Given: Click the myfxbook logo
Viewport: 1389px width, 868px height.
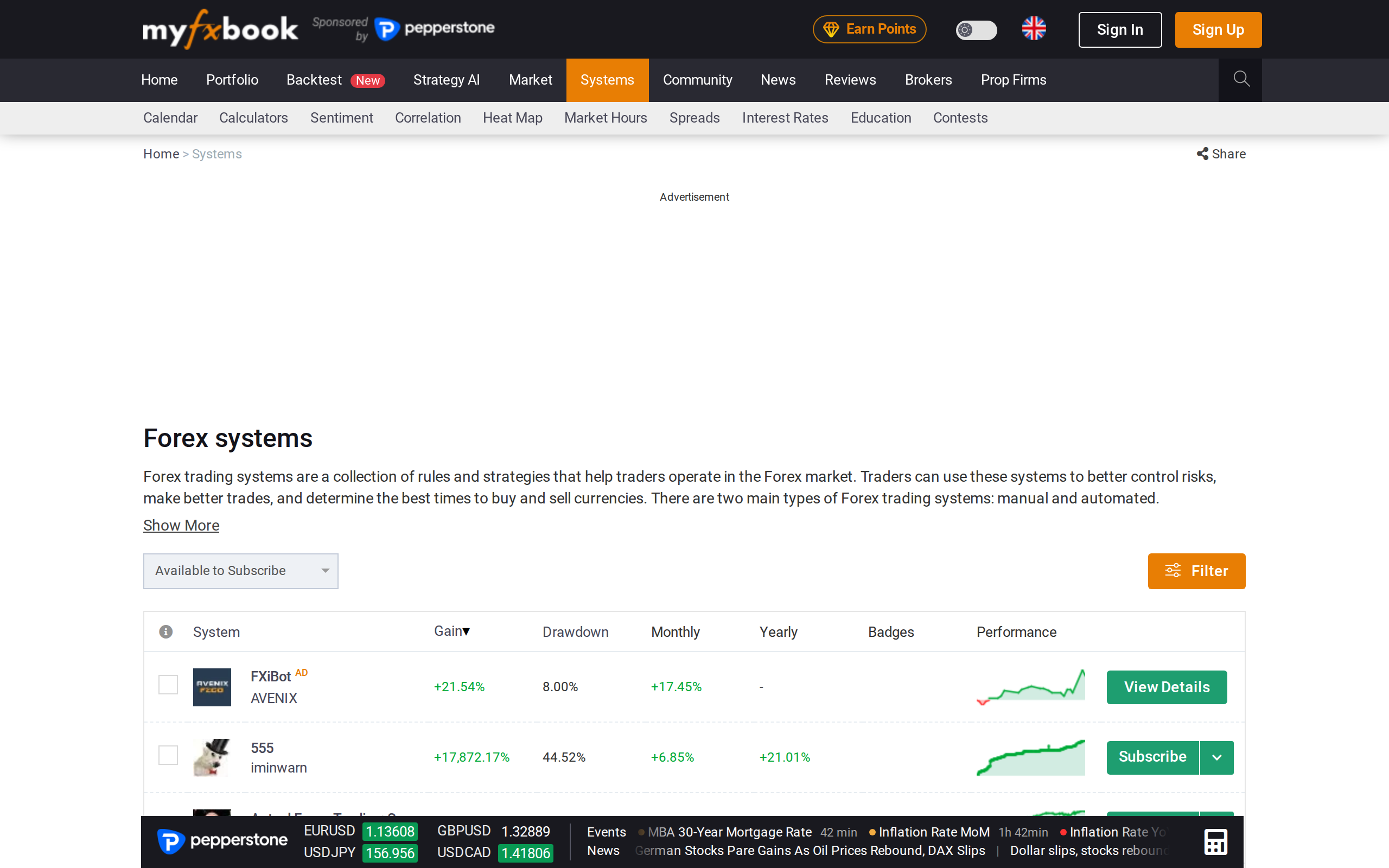Looking at the screenshot, I should coord(220,29).
